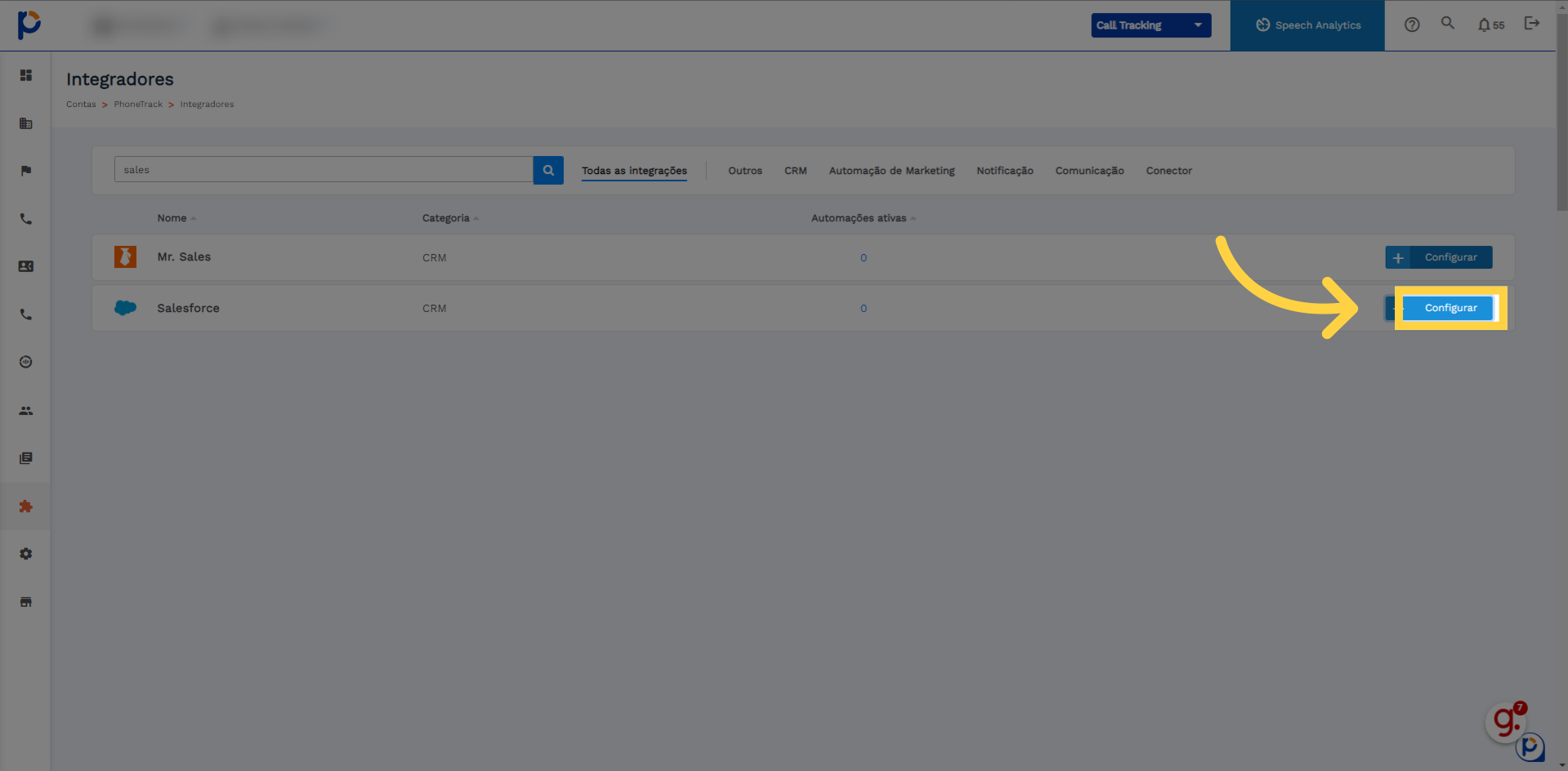This screenshot has height=771, width=1568.
Task: Open the PhoneTrack floating help bubble
Action: [x=1530, y=747]
